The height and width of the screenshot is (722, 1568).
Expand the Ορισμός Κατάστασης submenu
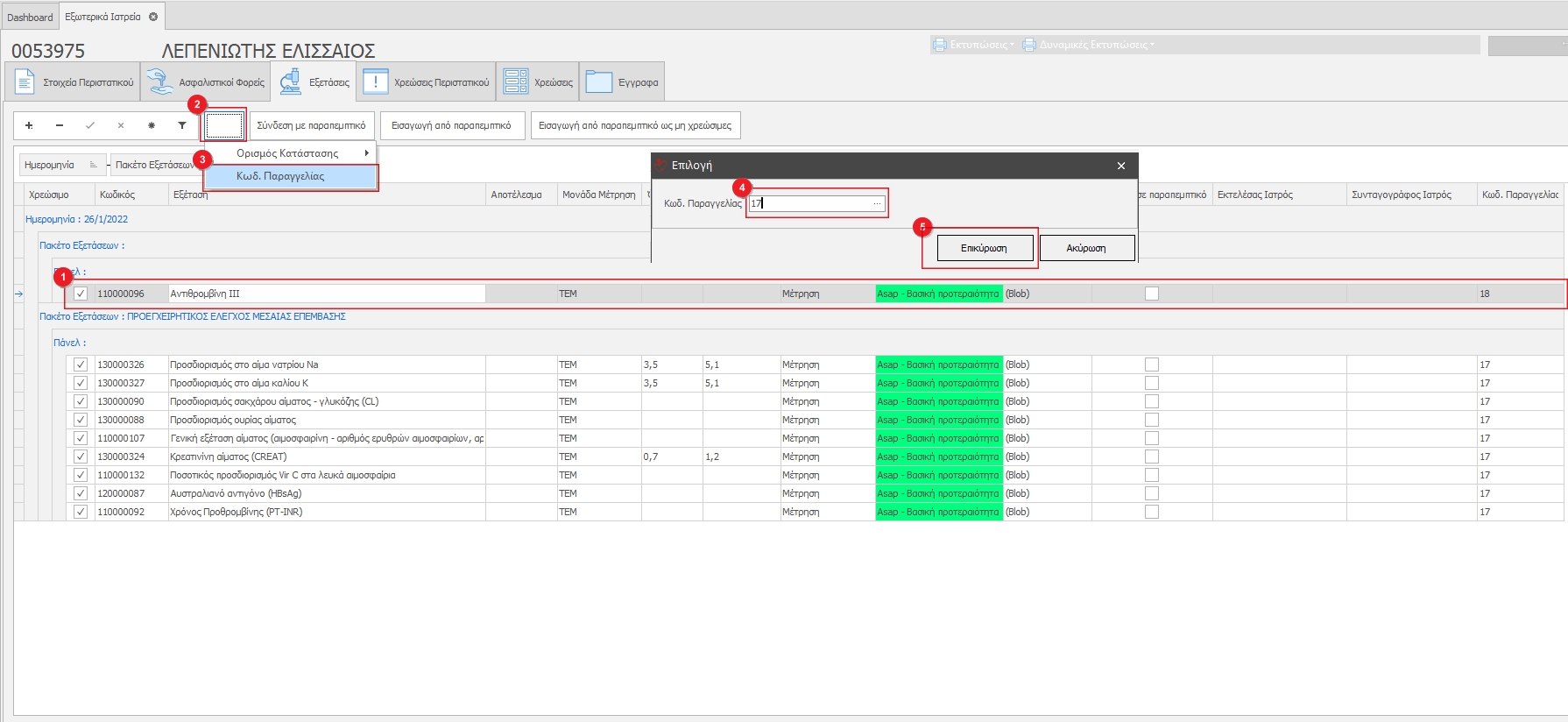coord(289,153)
